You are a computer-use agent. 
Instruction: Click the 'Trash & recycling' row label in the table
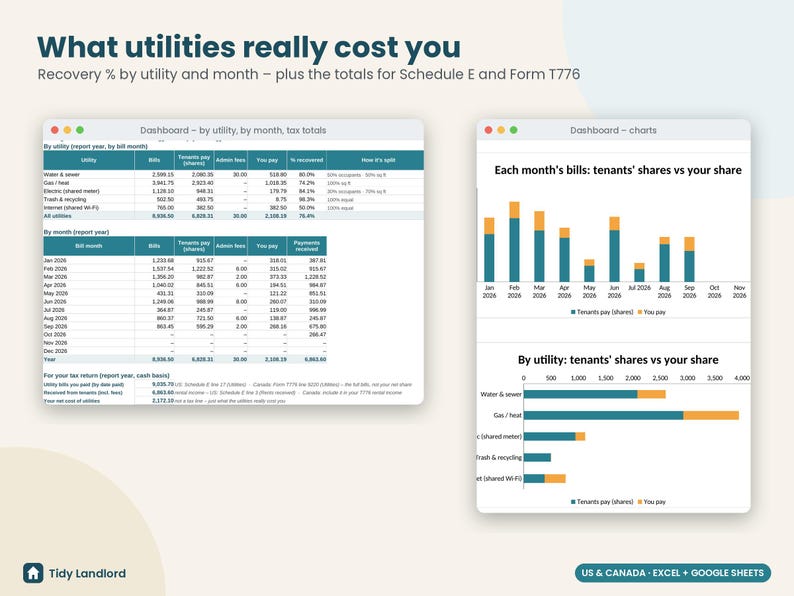[65, 200]
